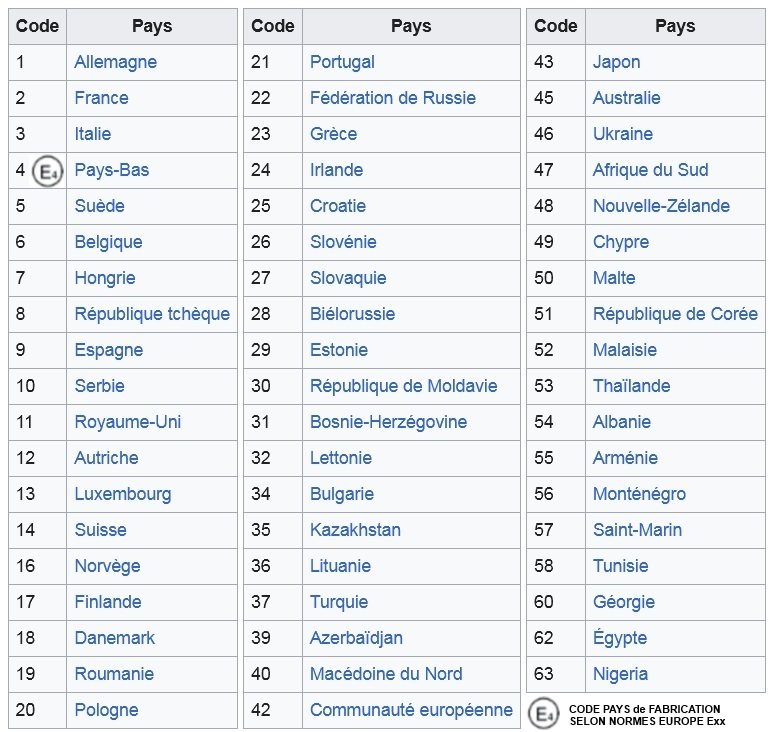Viewport: 775px width, 732px height.
Task: Open the Allemagne country link
Action: (116, 62)
